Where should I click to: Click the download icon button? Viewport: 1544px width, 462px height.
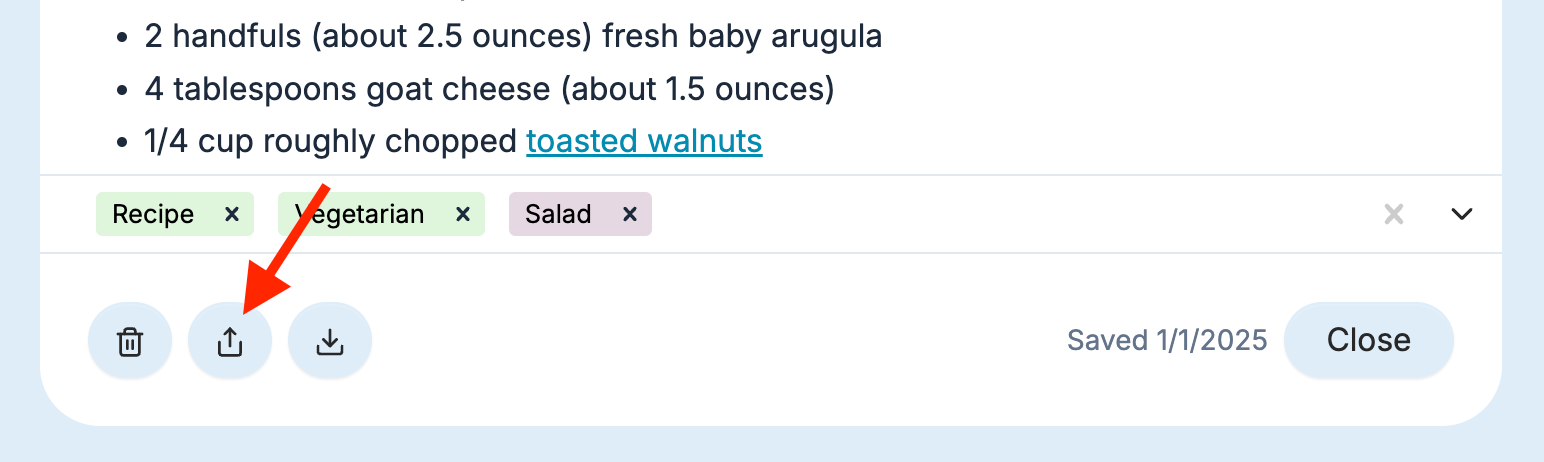(330, 342)
